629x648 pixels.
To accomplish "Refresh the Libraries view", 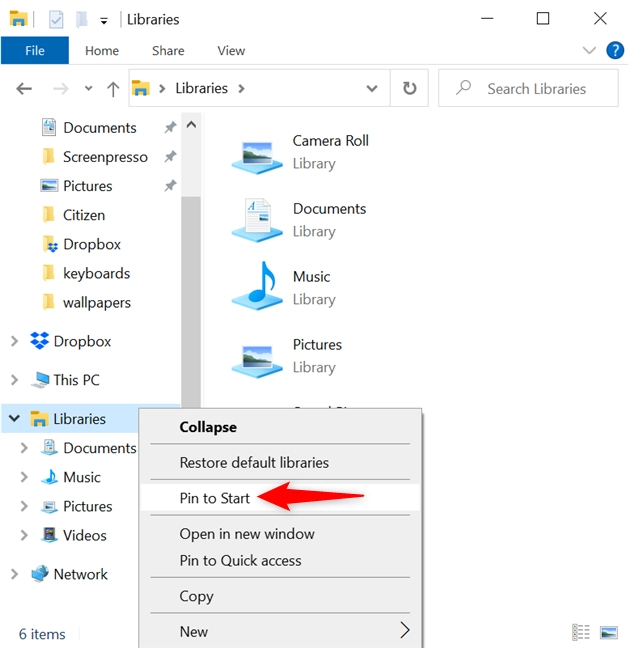I will (409, 88).
